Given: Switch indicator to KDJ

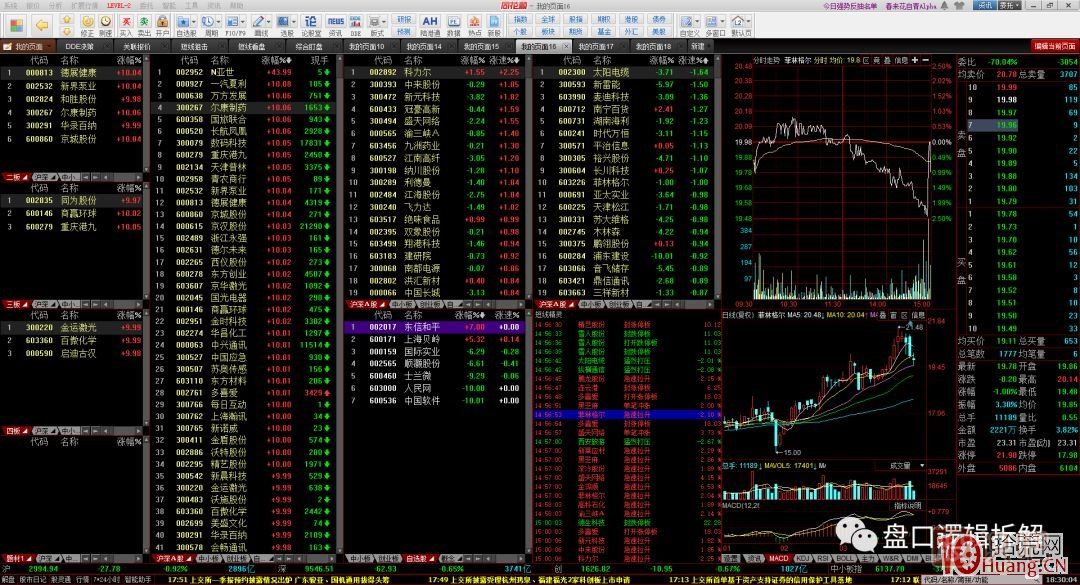Looking at the screenshot, I should point(801,558).
